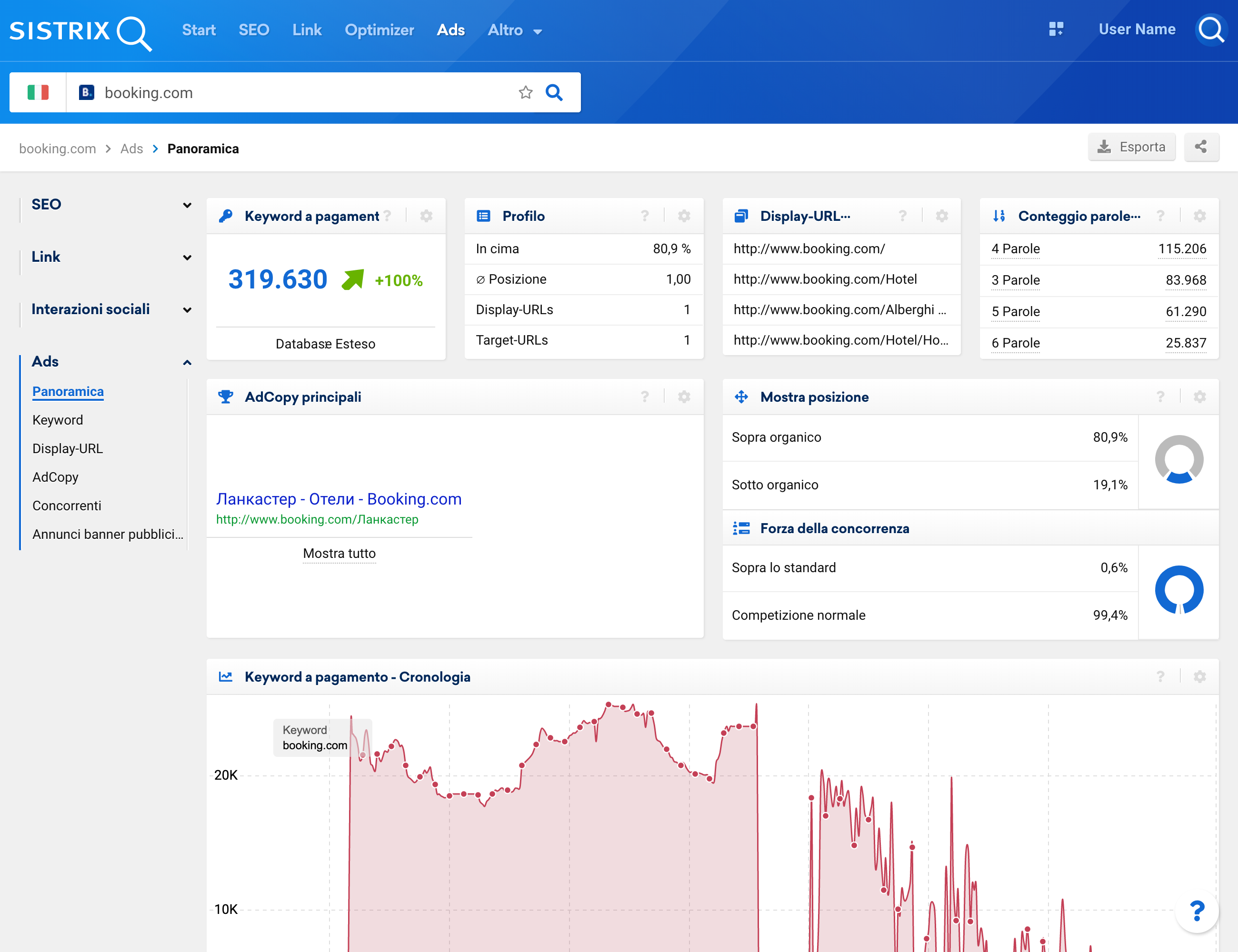Click the Forza della concorrenza donut chart
The width and height of the screenshot is (1238, 952).
click(x=1179, y=590)
